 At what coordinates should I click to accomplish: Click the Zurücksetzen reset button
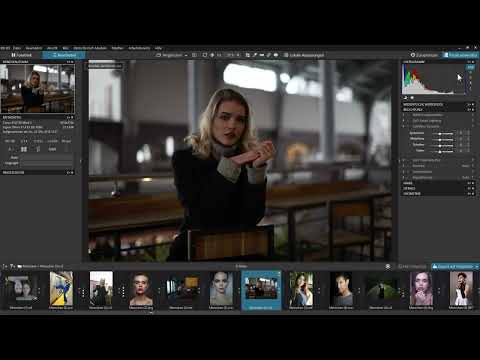click(x=424, y=55)
